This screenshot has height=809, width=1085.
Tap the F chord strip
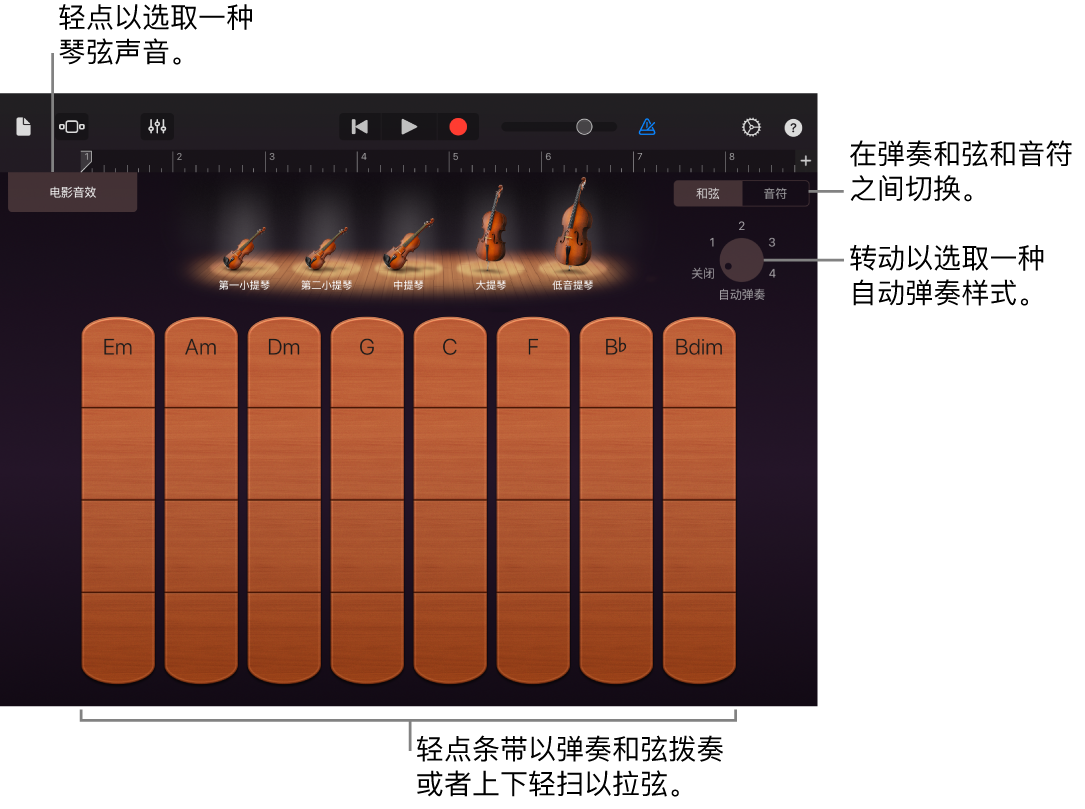534,500
